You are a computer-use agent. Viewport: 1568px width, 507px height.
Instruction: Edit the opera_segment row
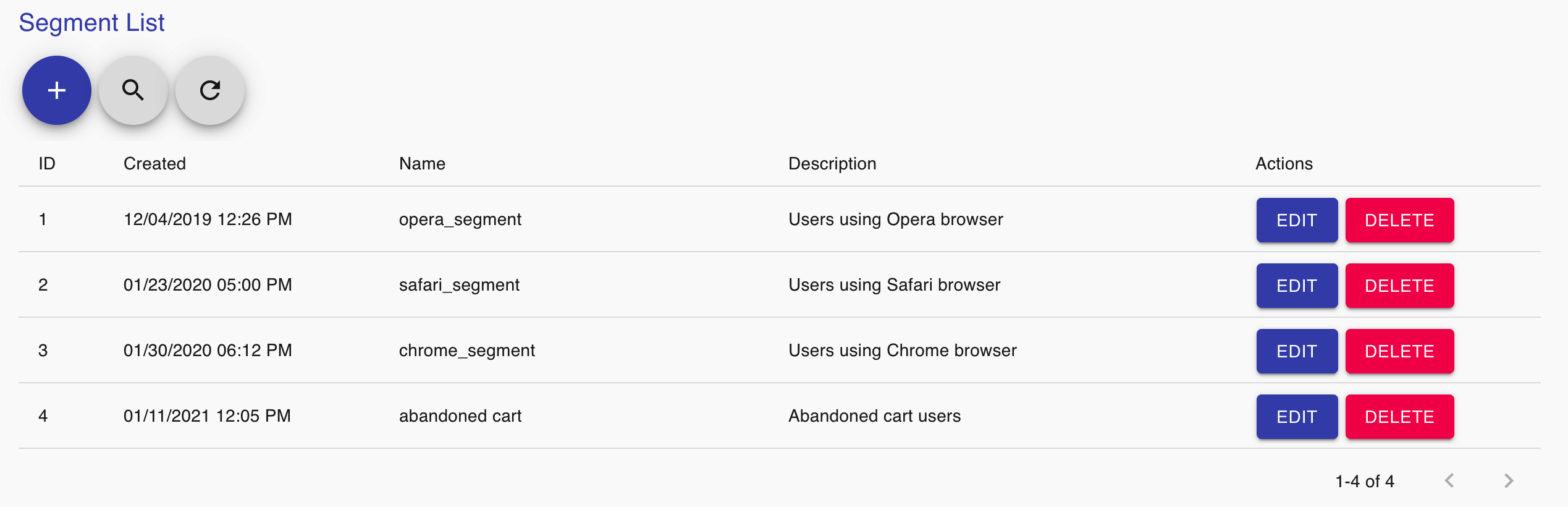tap(1297, 220)
